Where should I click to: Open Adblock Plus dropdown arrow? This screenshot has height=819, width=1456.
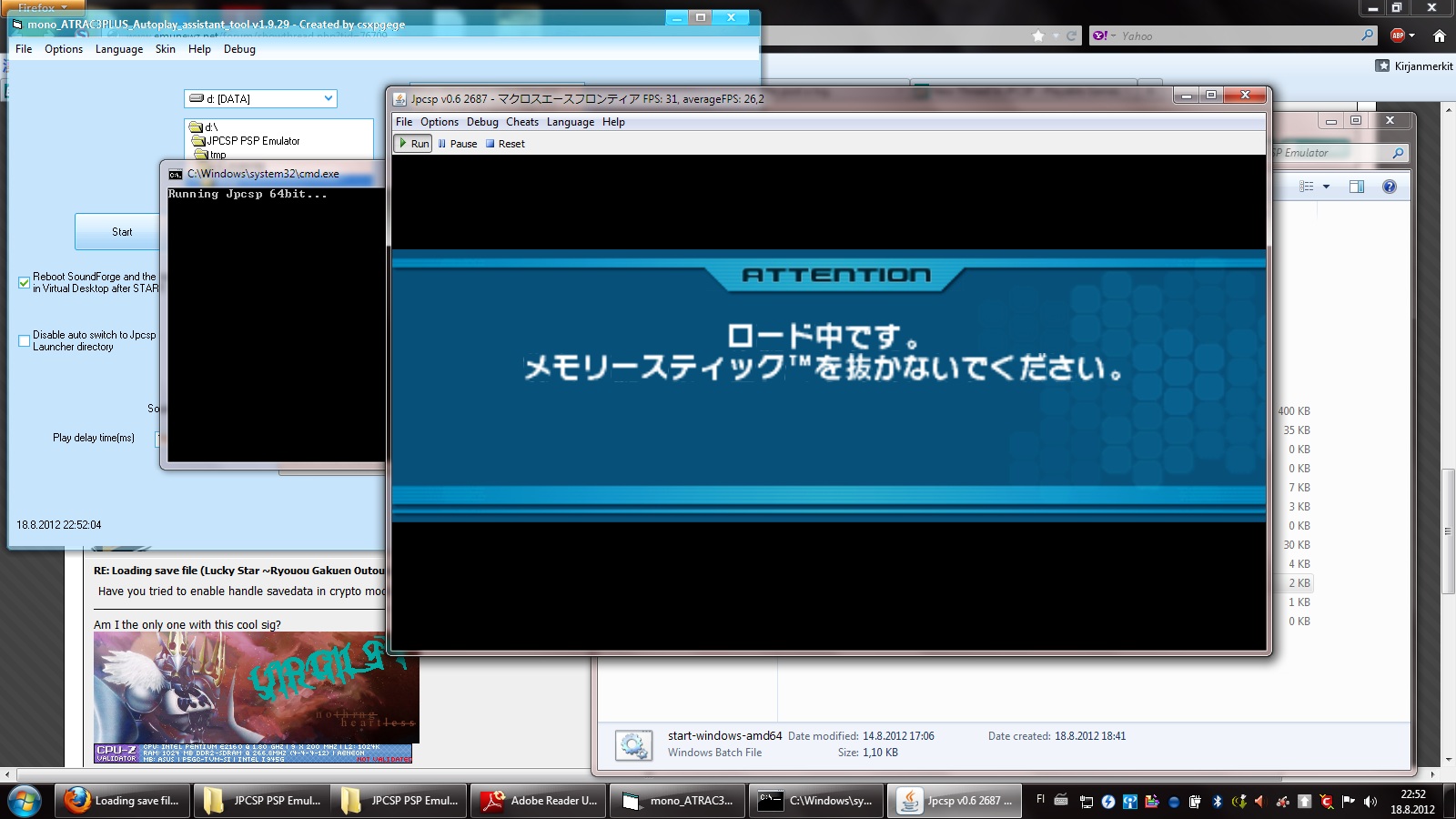point(1411,36)
